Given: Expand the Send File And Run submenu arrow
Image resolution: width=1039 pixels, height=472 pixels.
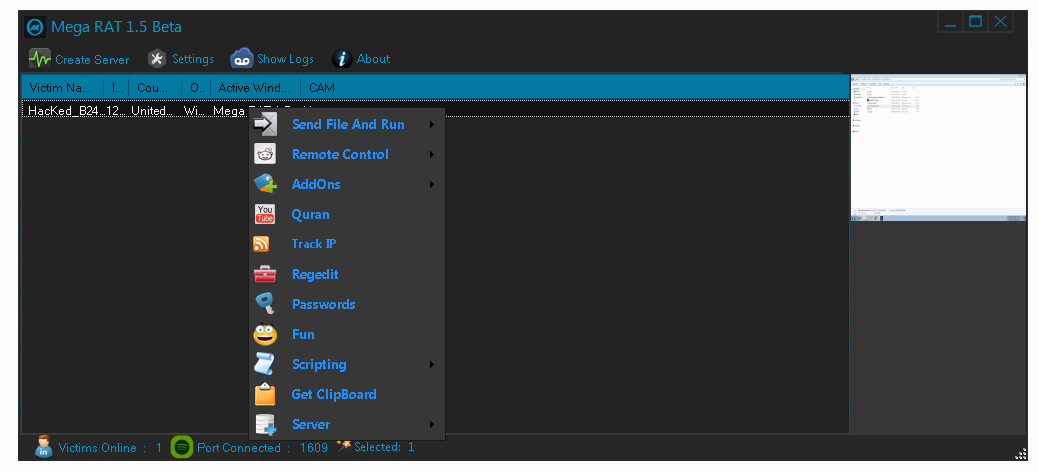Looking at the screenshot, I should 431,125.
